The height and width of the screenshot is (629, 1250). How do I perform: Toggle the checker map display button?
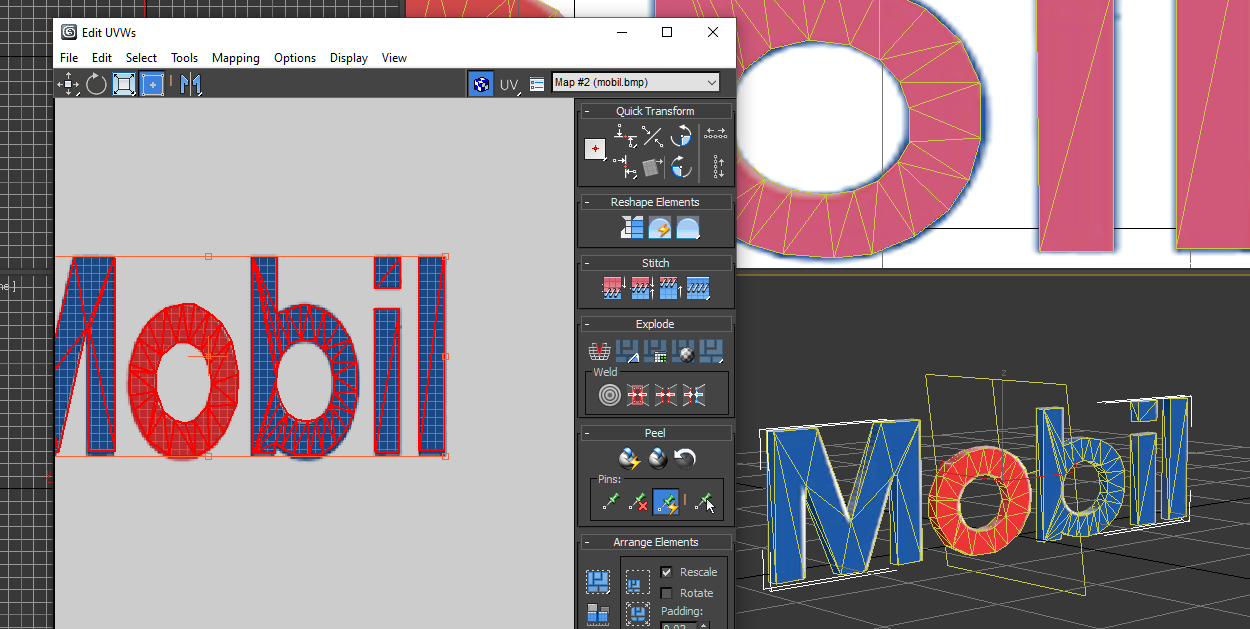coord(481,84)
